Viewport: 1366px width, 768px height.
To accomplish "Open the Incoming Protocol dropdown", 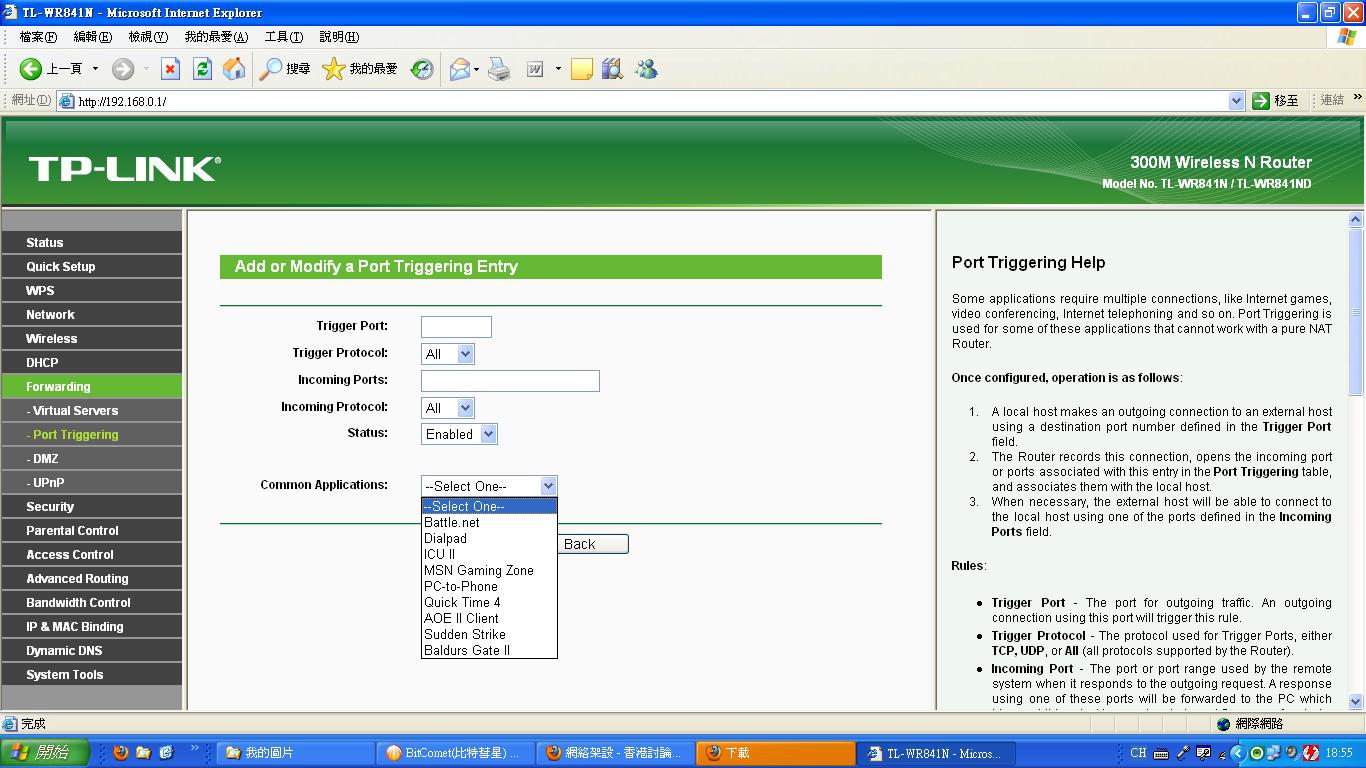I will 448,408.
